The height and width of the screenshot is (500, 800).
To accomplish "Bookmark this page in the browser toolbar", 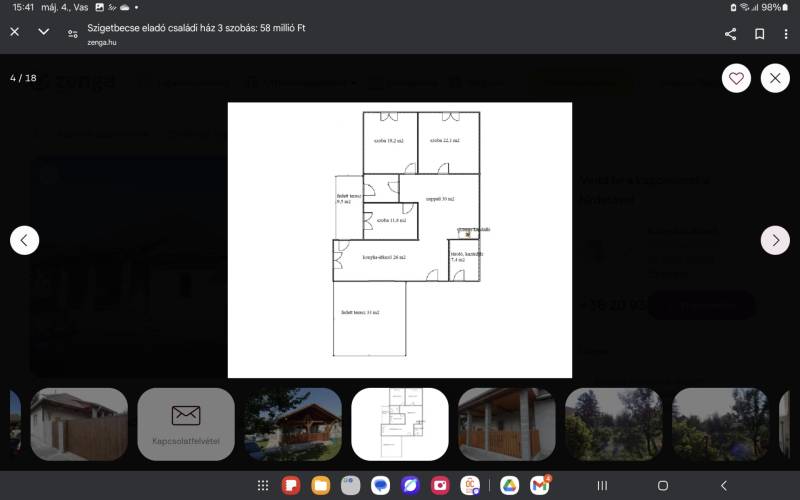I will tap(759, 34).
